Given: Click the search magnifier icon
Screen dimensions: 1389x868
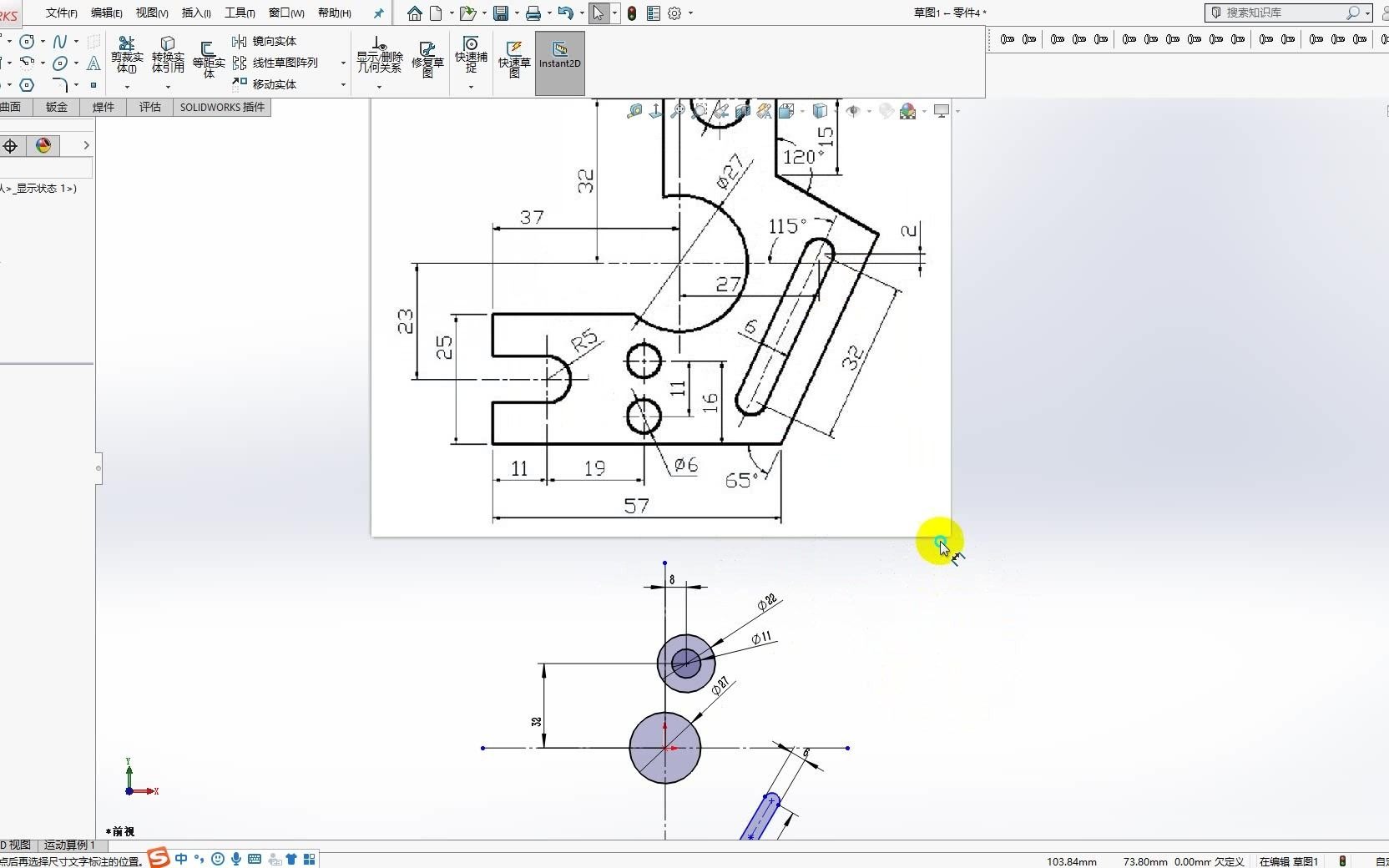Looking at the screenshot, I should click(1352, 13).
